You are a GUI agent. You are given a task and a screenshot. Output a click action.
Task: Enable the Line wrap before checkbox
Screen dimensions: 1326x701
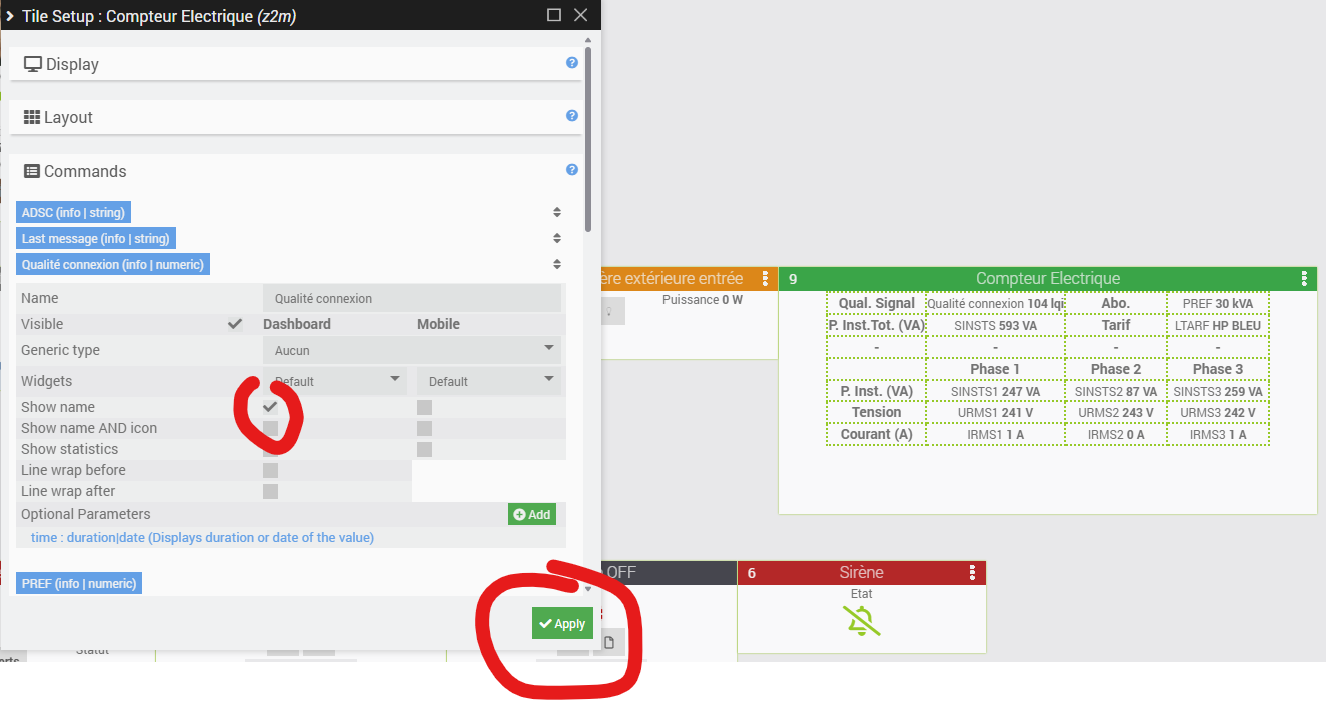270,470
